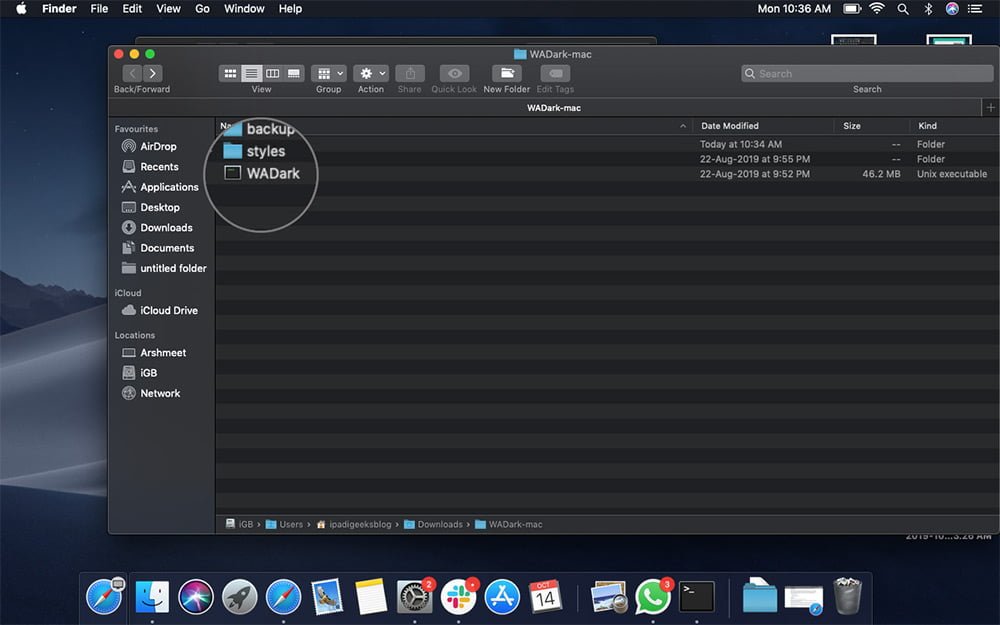The height and width of the screenshot is (625, 1000).
Task: Toggle the Name column sort chevron
Action: tap(683, 126)
